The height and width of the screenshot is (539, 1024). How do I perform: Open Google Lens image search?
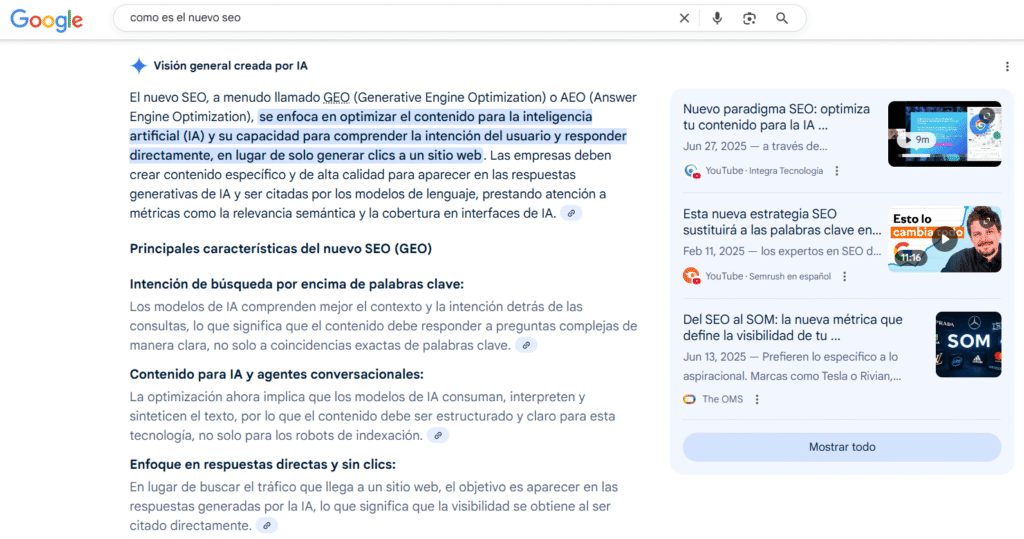(x=749, y=18)
